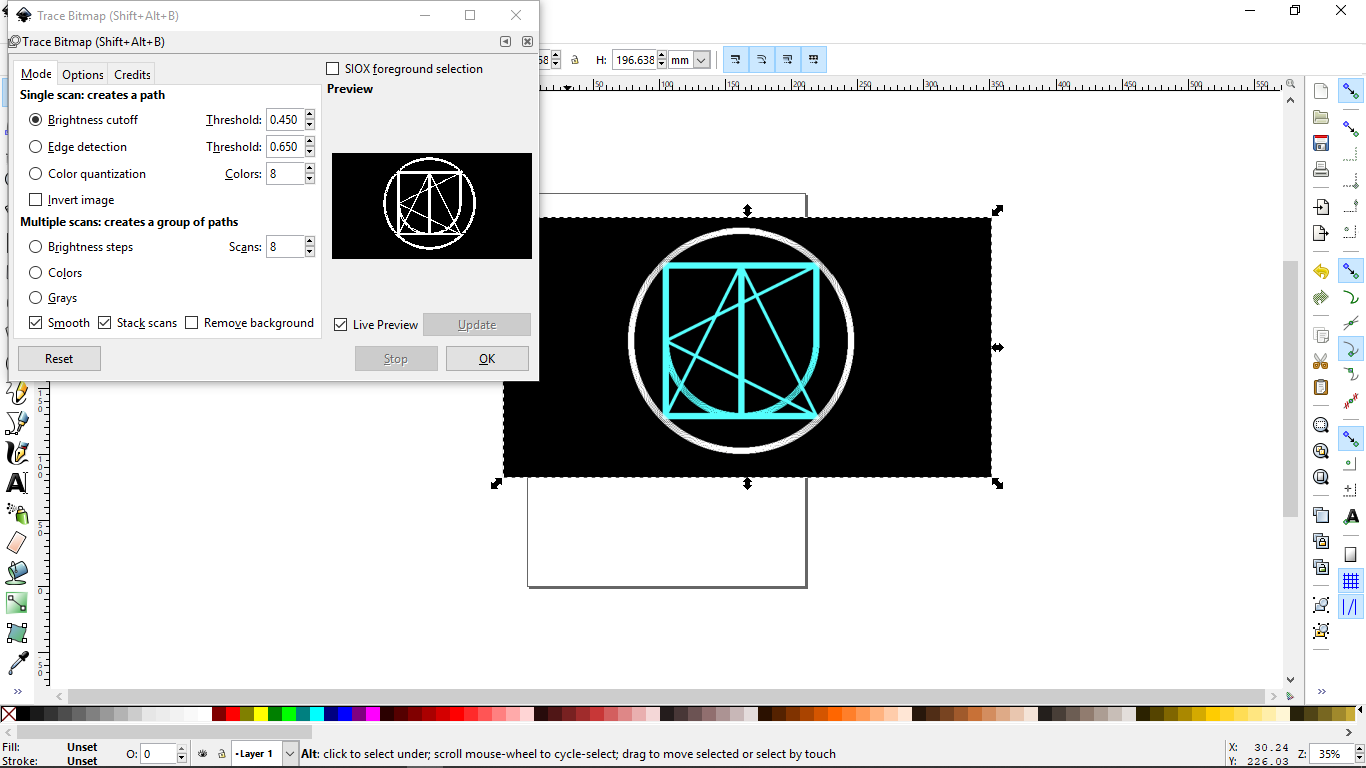
Task: Select the Pencil freehand tool
Action: [x=17, y=393]
